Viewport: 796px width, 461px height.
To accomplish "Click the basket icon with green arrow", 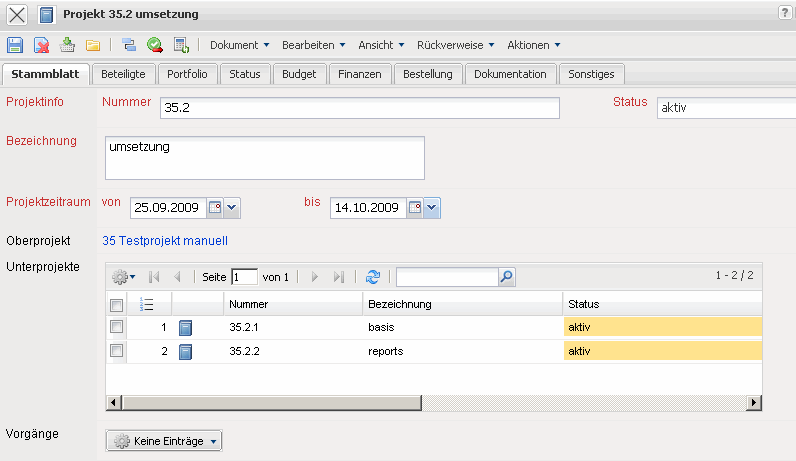I will coord(67,45).
